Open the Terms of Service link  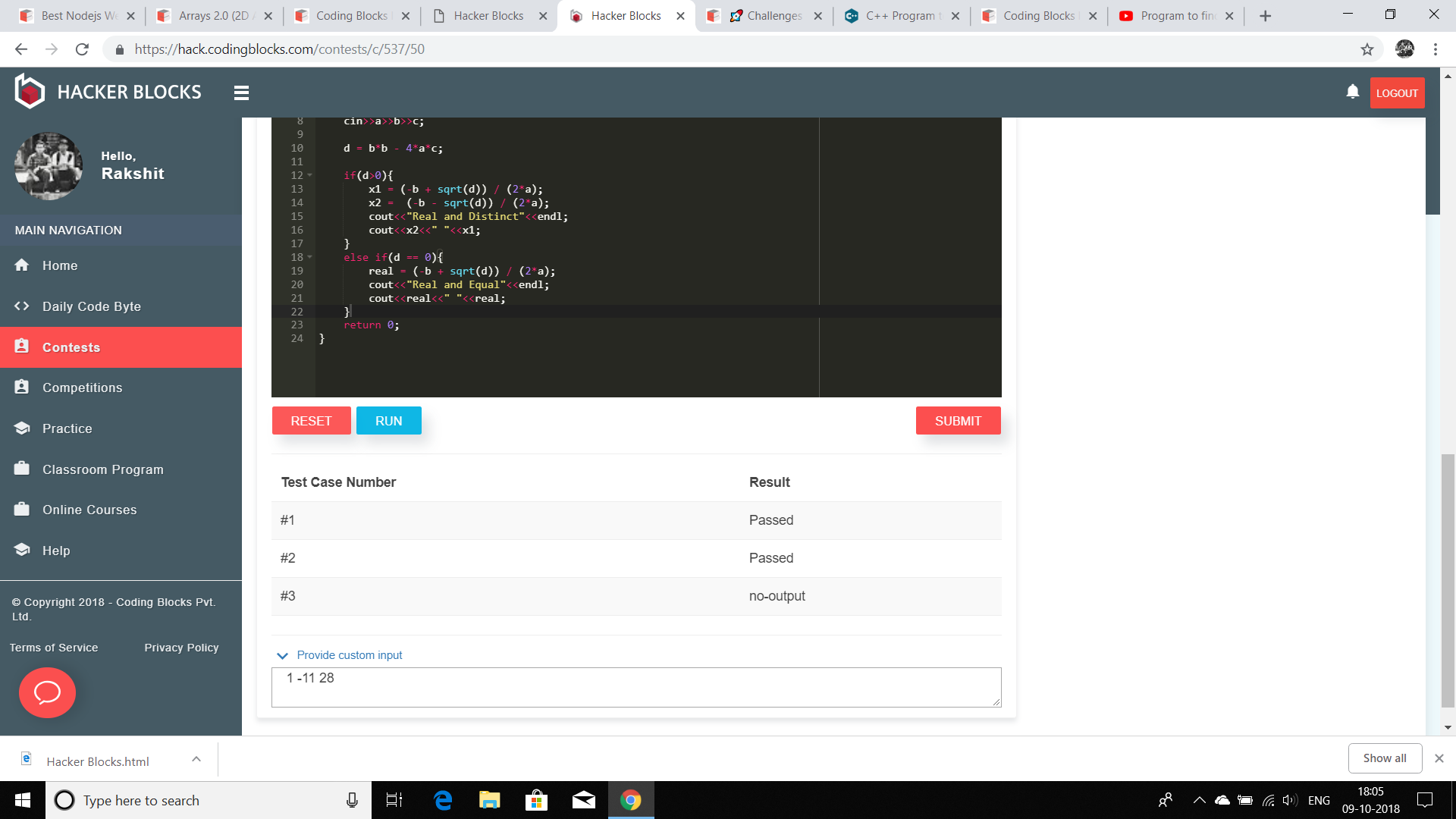click(x=54, y=648)
